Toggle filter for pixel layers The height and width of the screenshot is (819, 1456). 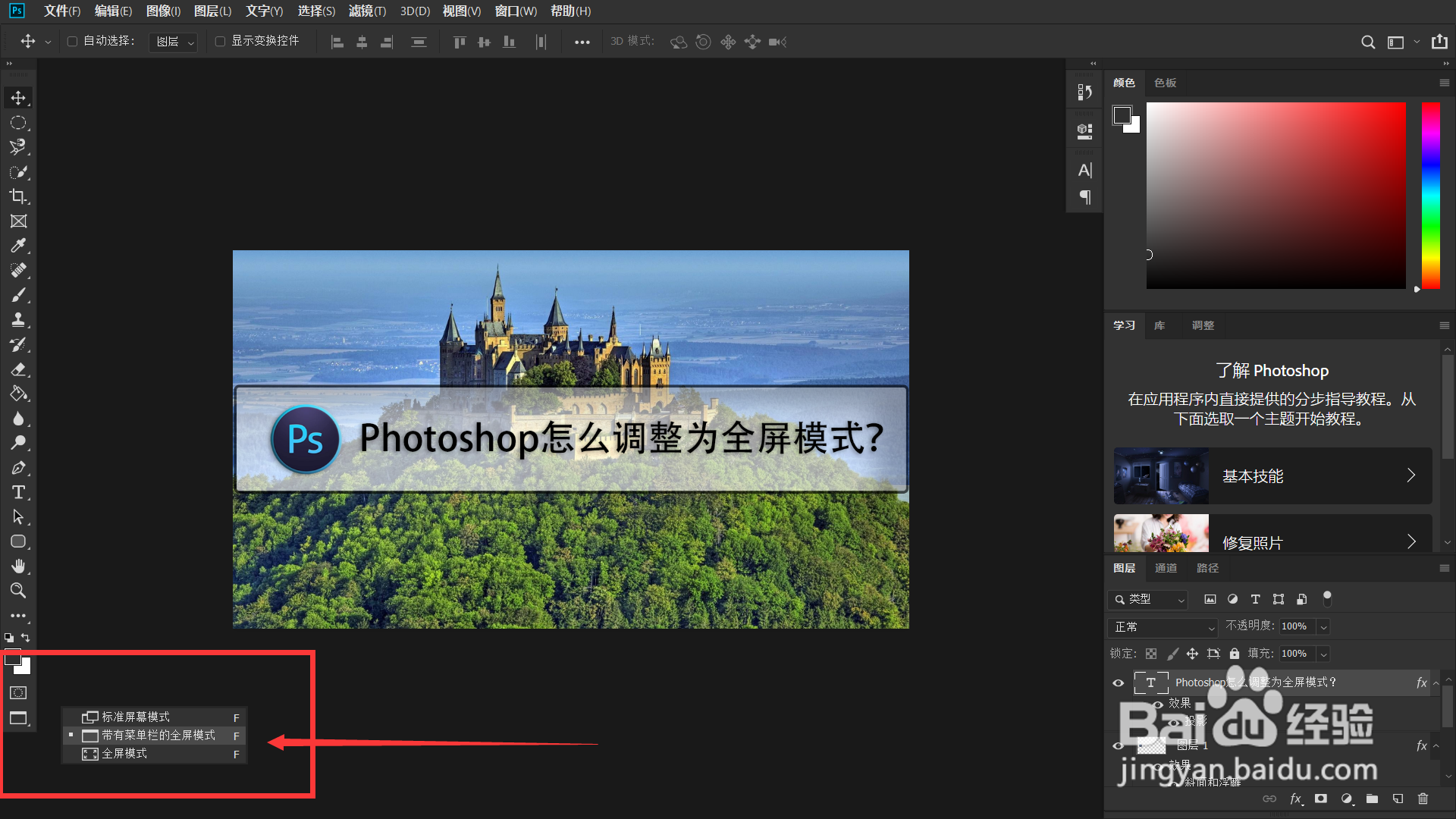[1210, 599]
